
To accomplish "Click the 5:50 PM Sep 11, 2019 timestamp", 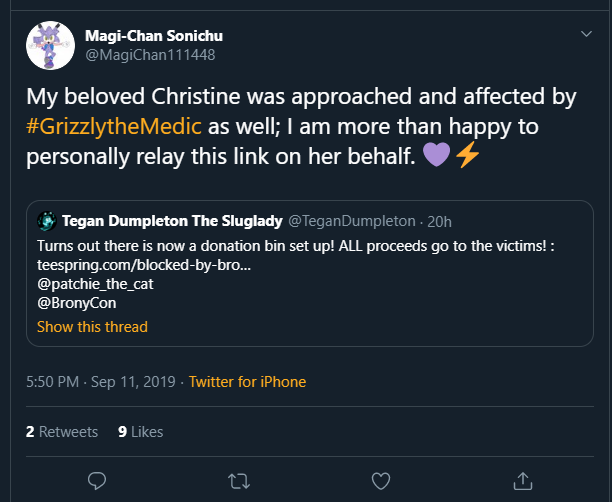I will pos(101,382).
